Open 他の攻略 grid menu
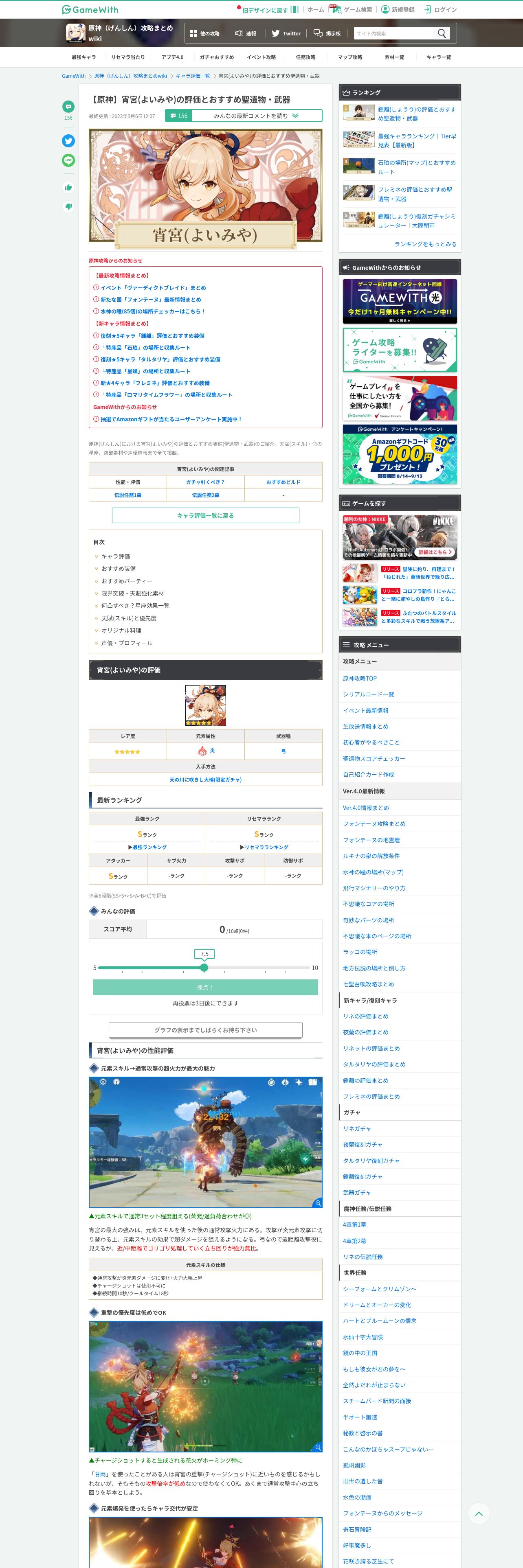Image resolution: width=523 pixels, height=1568 pixels. (x=204, y=33)
